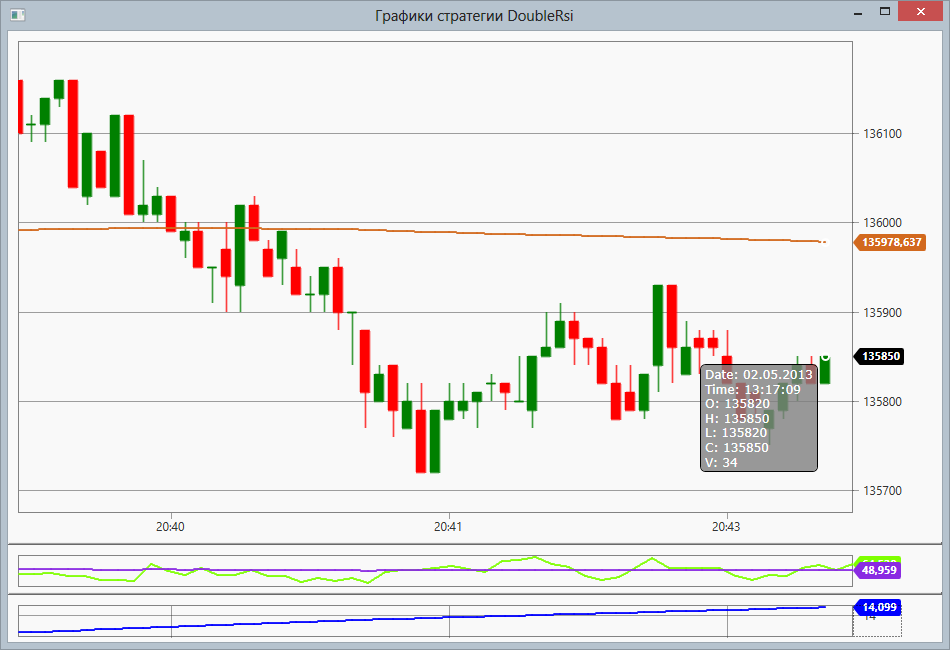Click the white dot ending the orange line
Image resolution: width=950 pixels, height=650 pixels.
[824, 242]
